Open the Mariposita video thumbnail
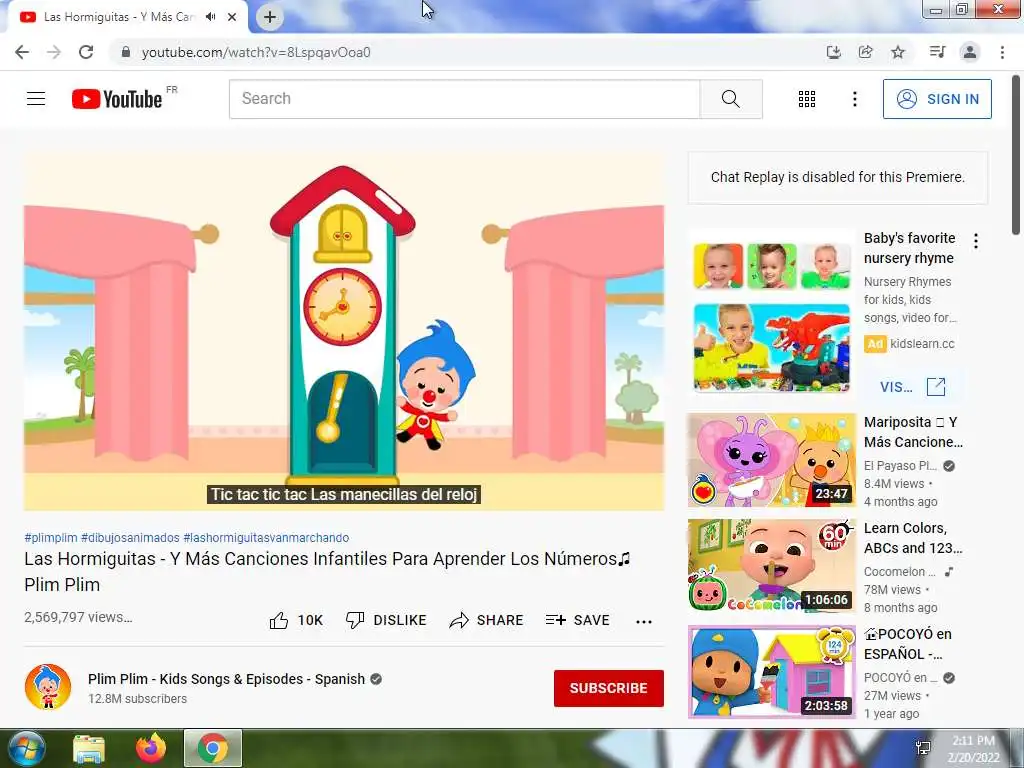Viewport: 1024px width, 768px height. (x=771, y=460)
